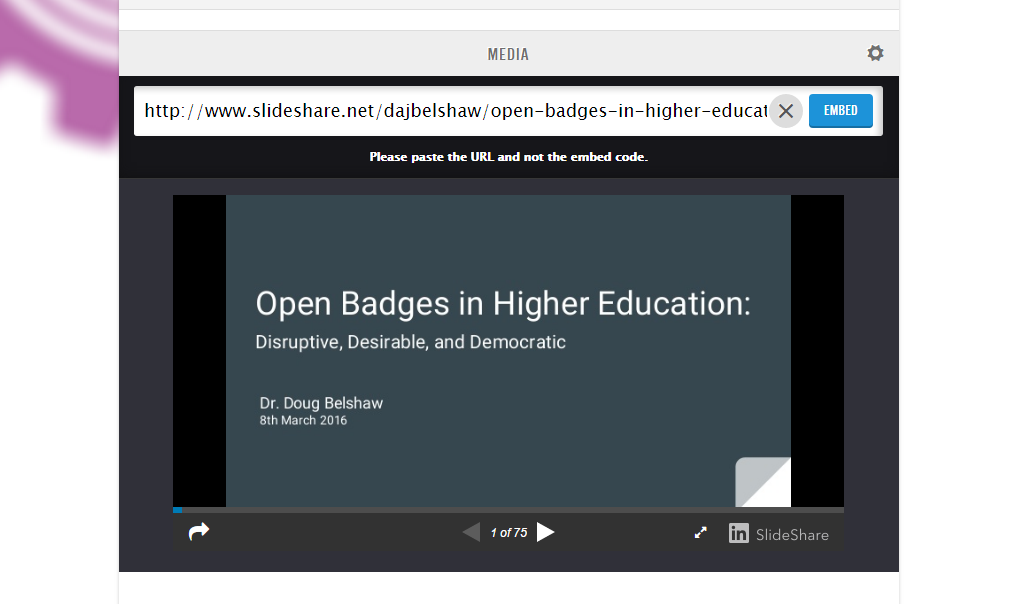The height and width of the screenshot is (604, 1031).
Task: Click the "Open Badges in Higher Education" title
Action: pos(502,303)
